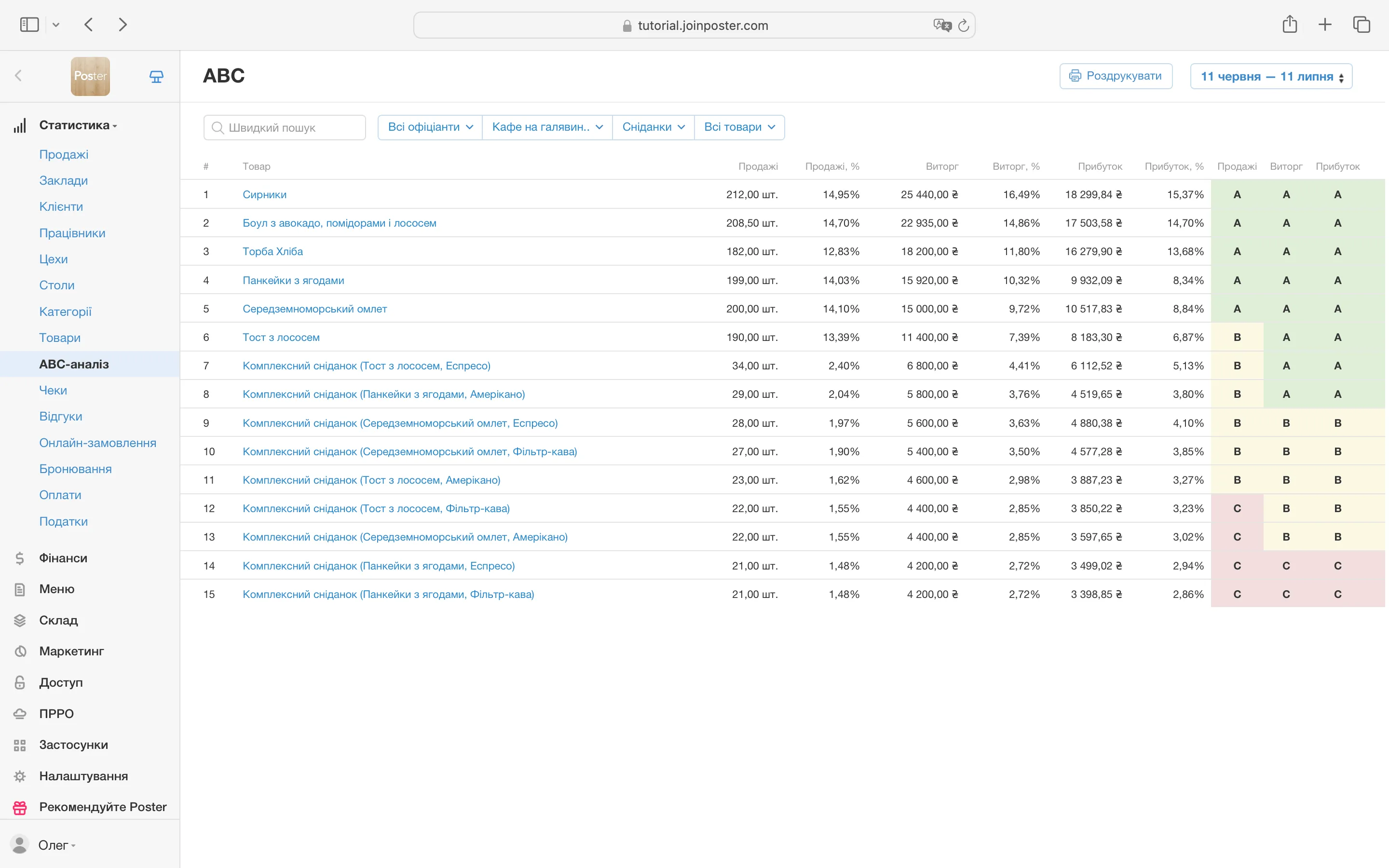This screenshot has height=868, width=1389.
Task: Click the Роздрукувати print button
Action: click(1115, 76)
